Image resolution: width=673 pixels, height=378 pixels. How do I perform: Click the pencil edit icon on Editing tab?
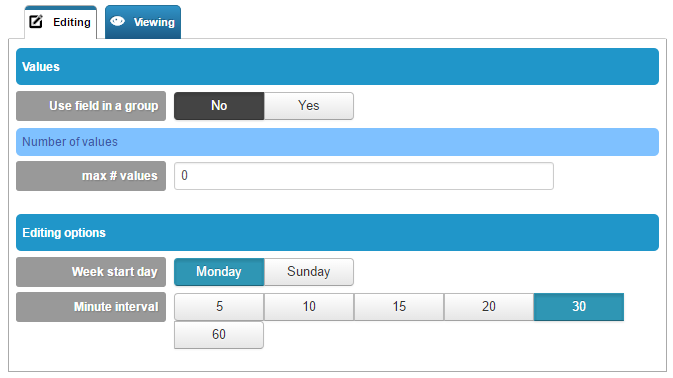[36, 21]
